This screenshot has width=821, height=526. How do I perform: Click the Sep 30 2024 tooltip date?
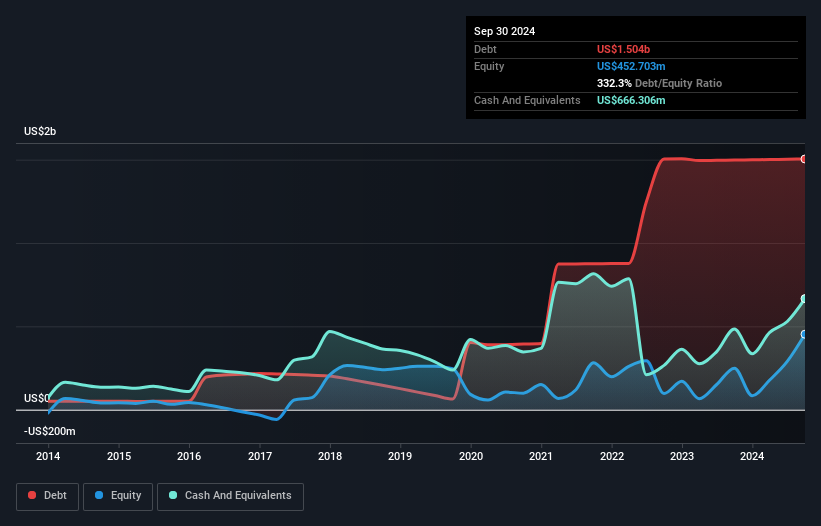(x=504, y=31)
